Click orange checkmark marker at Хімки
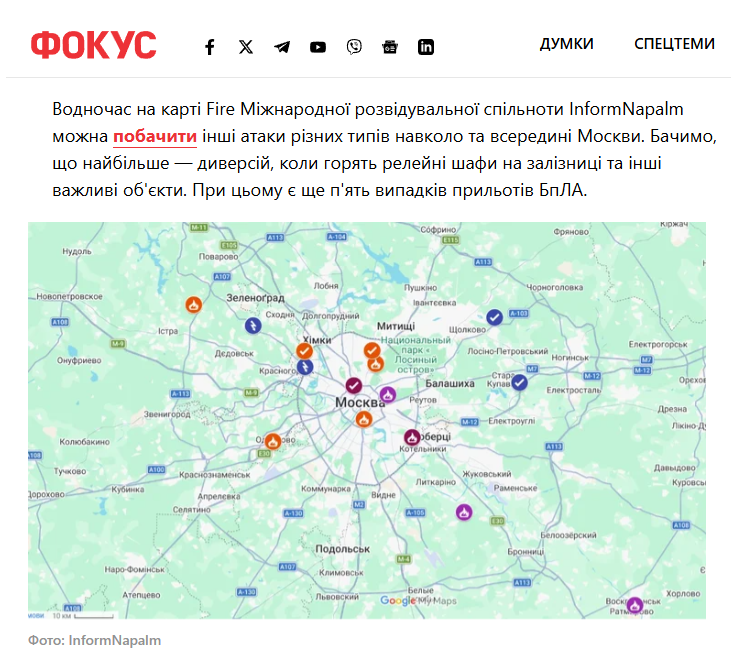Image resolution: width=731 pixels, height=648 pixels. pyautogui.click(x=304, y=351)
